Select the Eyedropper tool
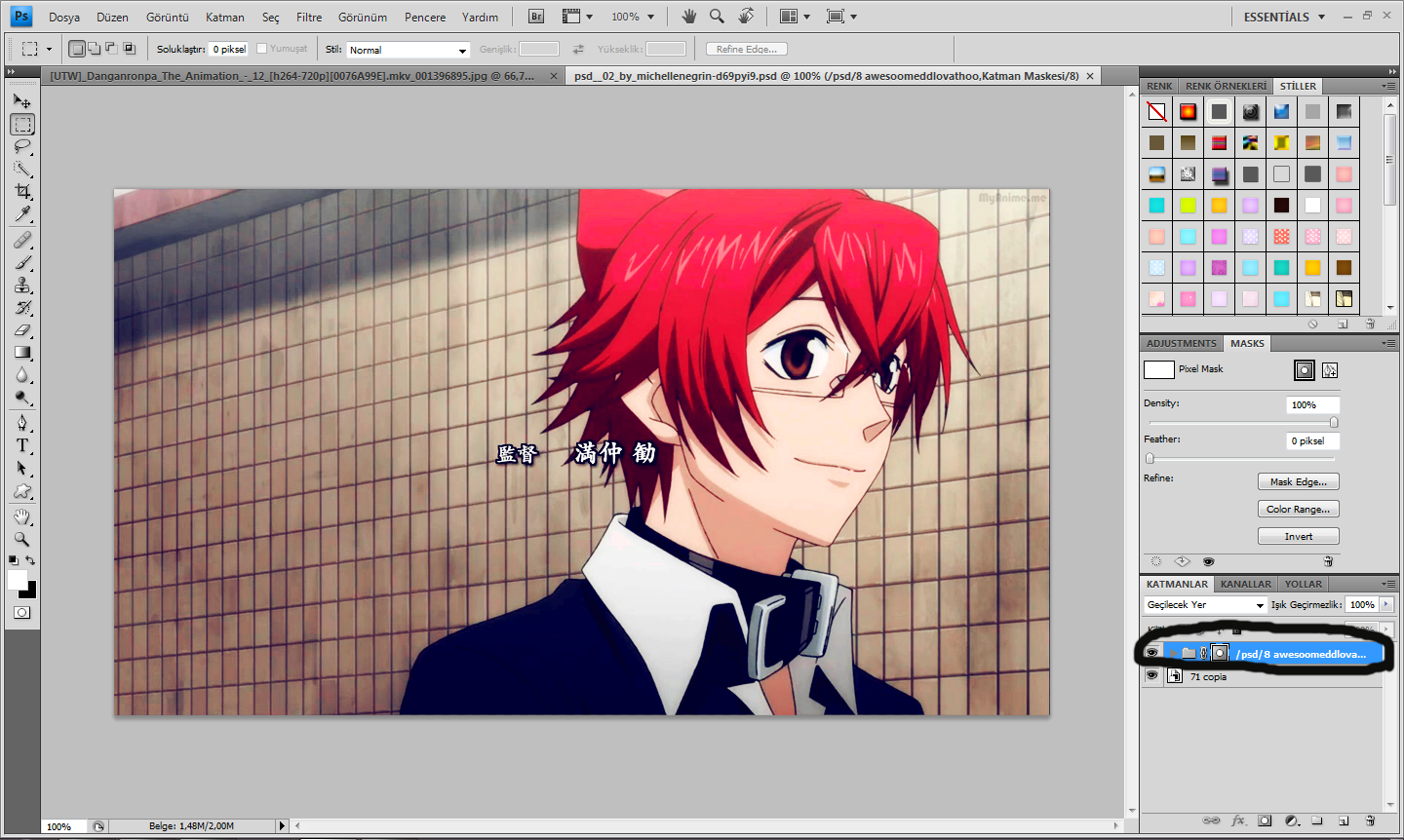 tap(22, 213)
